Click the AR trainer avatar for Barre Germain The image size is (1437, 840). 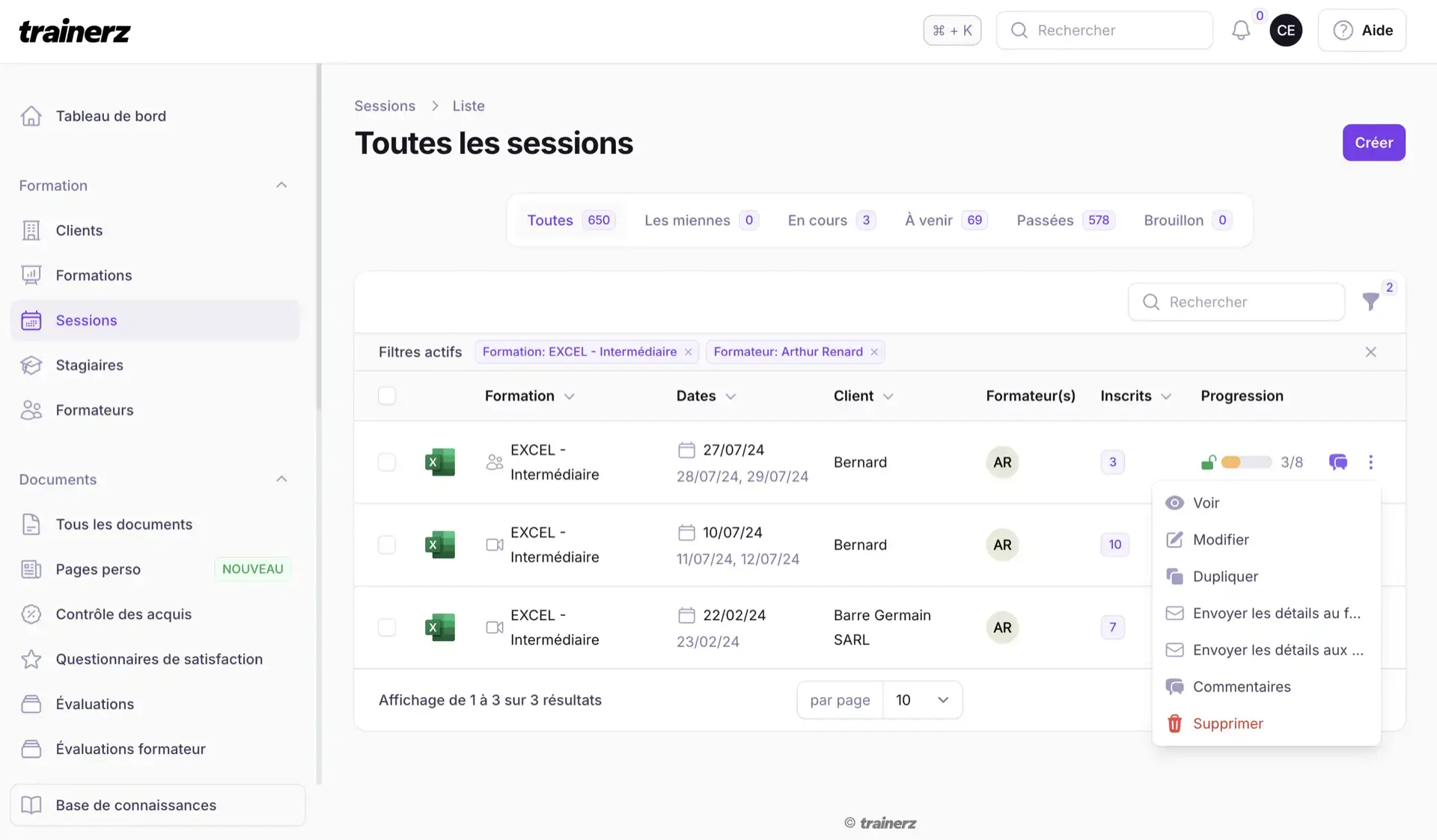click(x=1002, y=628)
